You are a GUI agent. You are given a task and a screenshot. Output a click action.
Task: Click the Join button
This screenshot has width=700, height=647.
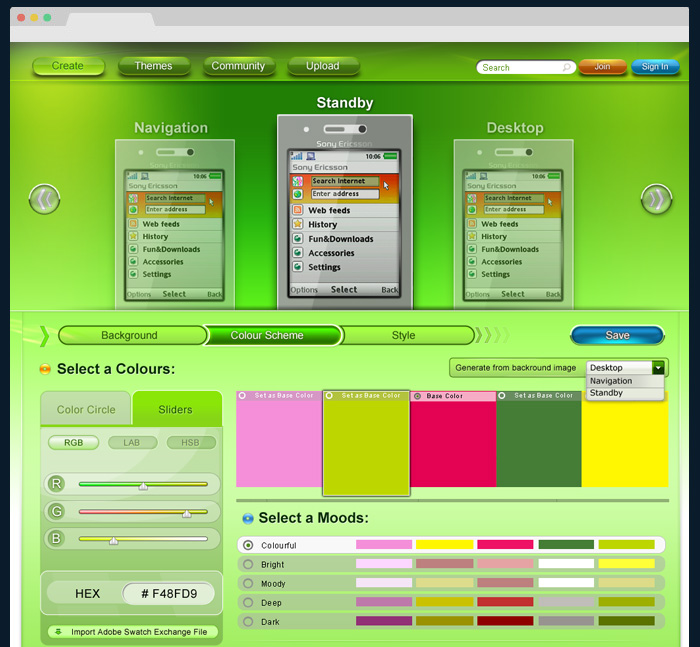click(x=603, y=67)
